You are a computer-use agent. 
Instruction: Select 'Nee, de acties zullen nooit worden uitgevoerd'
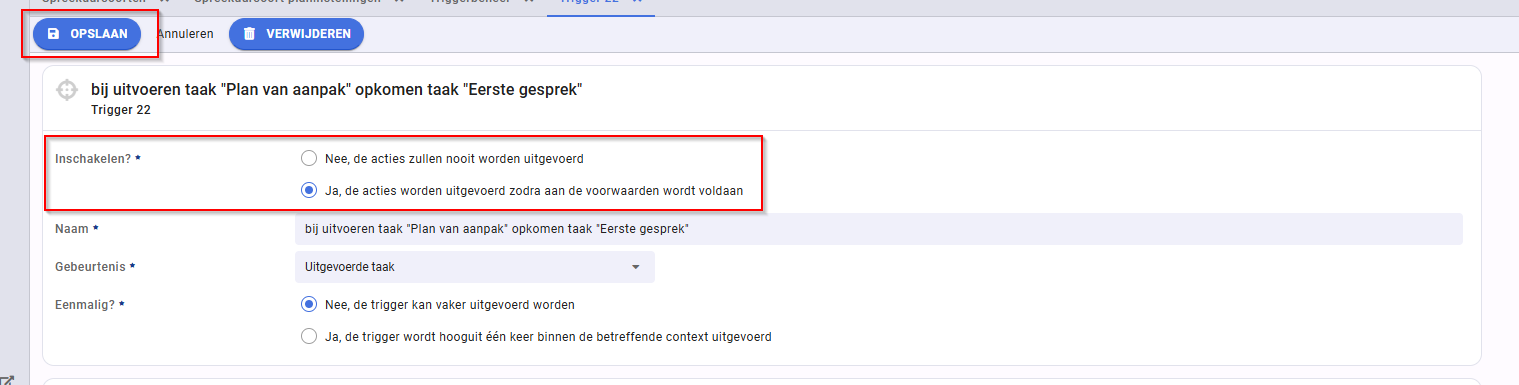tap(309, 158)
